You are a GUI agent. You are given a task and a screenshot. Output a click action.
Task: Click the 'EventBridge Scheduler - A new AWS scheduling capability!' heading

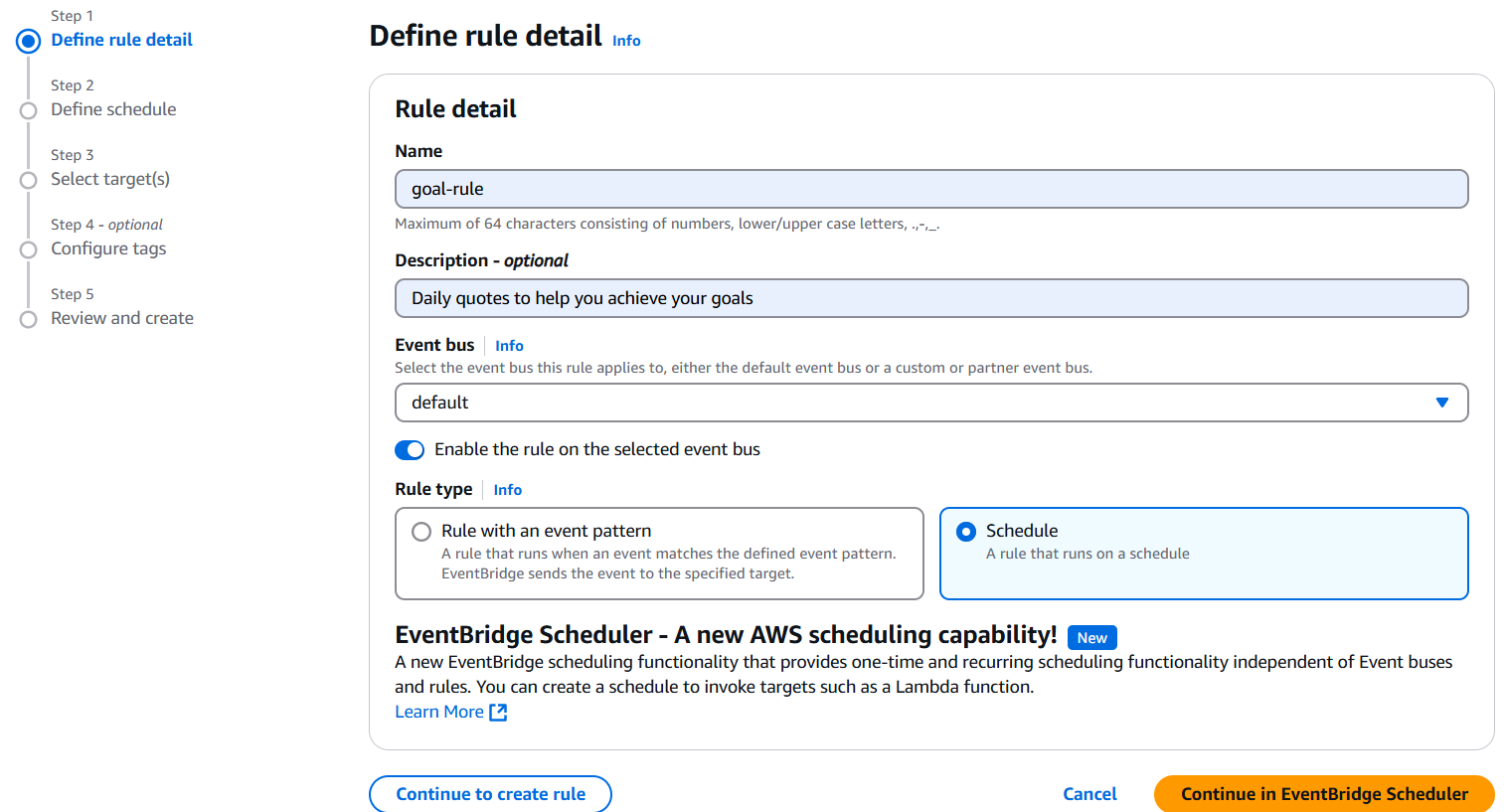click(x=726, y=635)
